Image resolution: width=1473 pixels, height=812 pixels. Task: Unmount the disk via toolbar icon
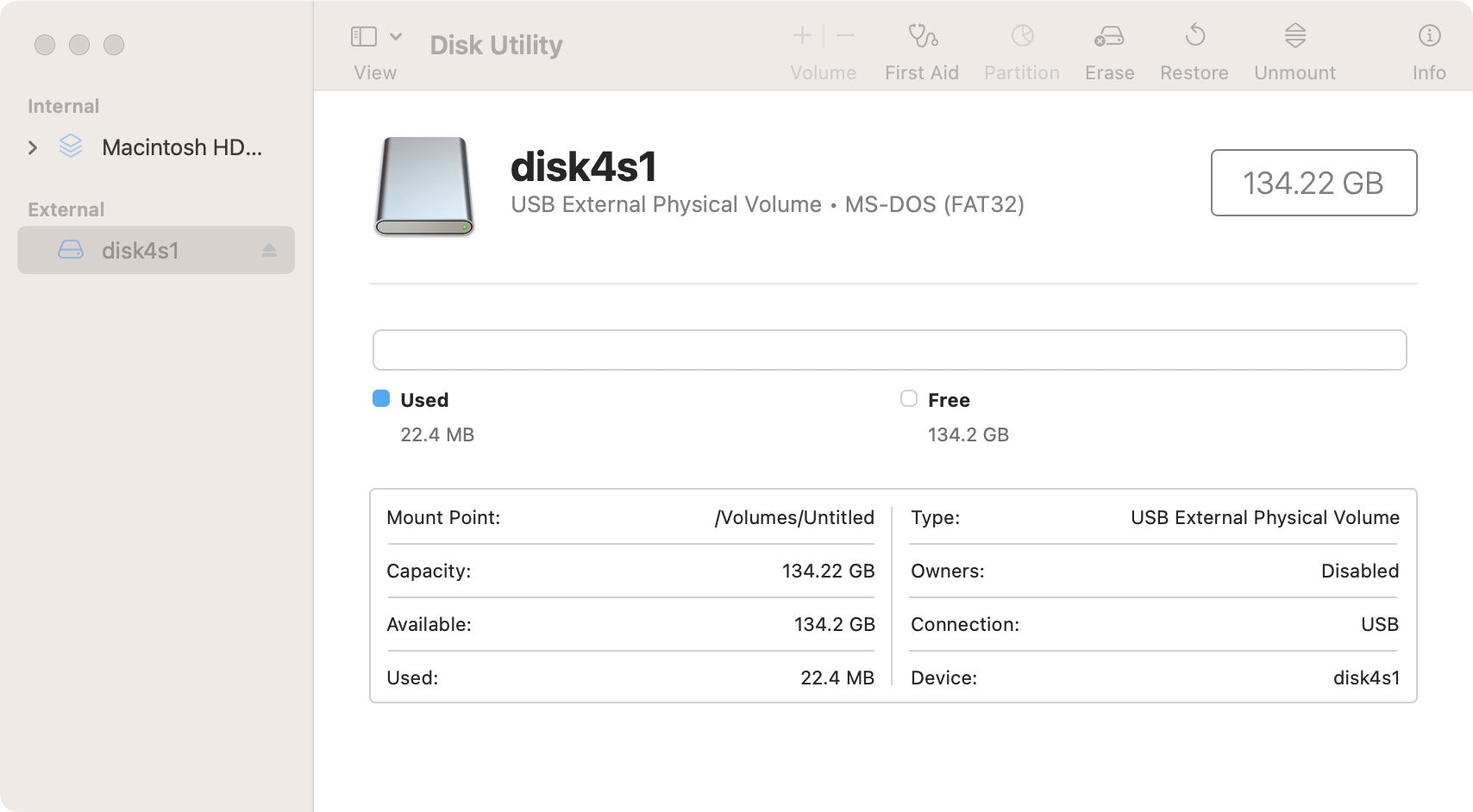1295,35
